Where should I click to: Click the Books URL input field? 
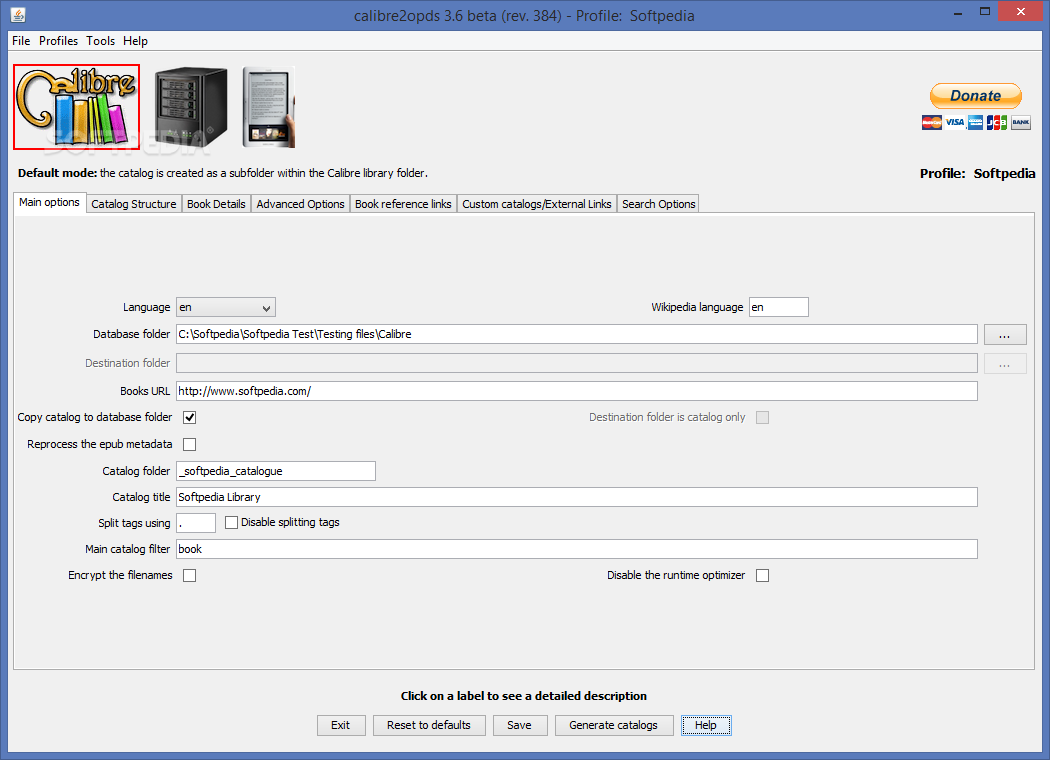coord(577,391)
